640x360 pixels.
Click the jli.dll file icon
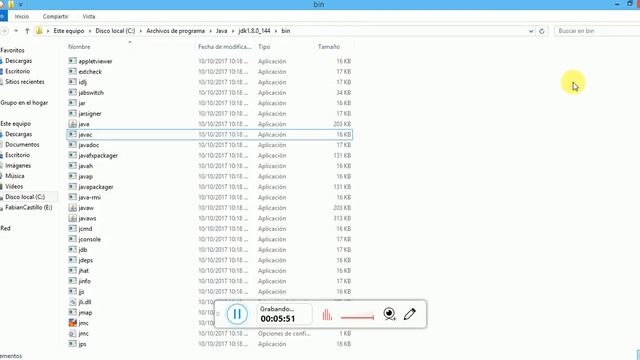[73, 302]
